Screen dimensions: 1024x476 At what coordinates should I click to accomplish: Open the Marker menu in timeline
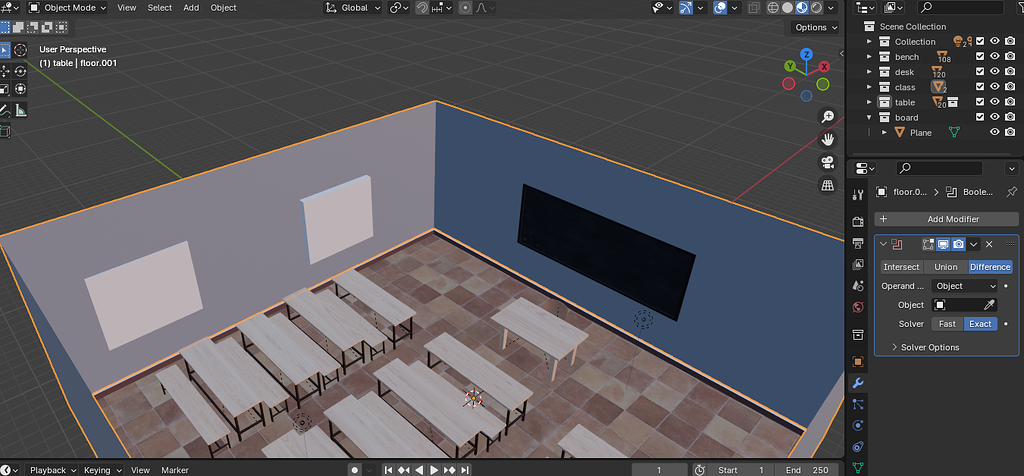pos(175,470)
